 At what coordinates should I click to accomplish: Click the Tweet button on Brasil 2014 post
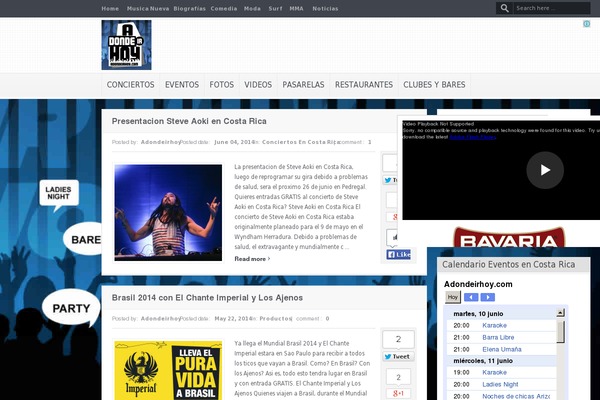[x=398, y=356]
